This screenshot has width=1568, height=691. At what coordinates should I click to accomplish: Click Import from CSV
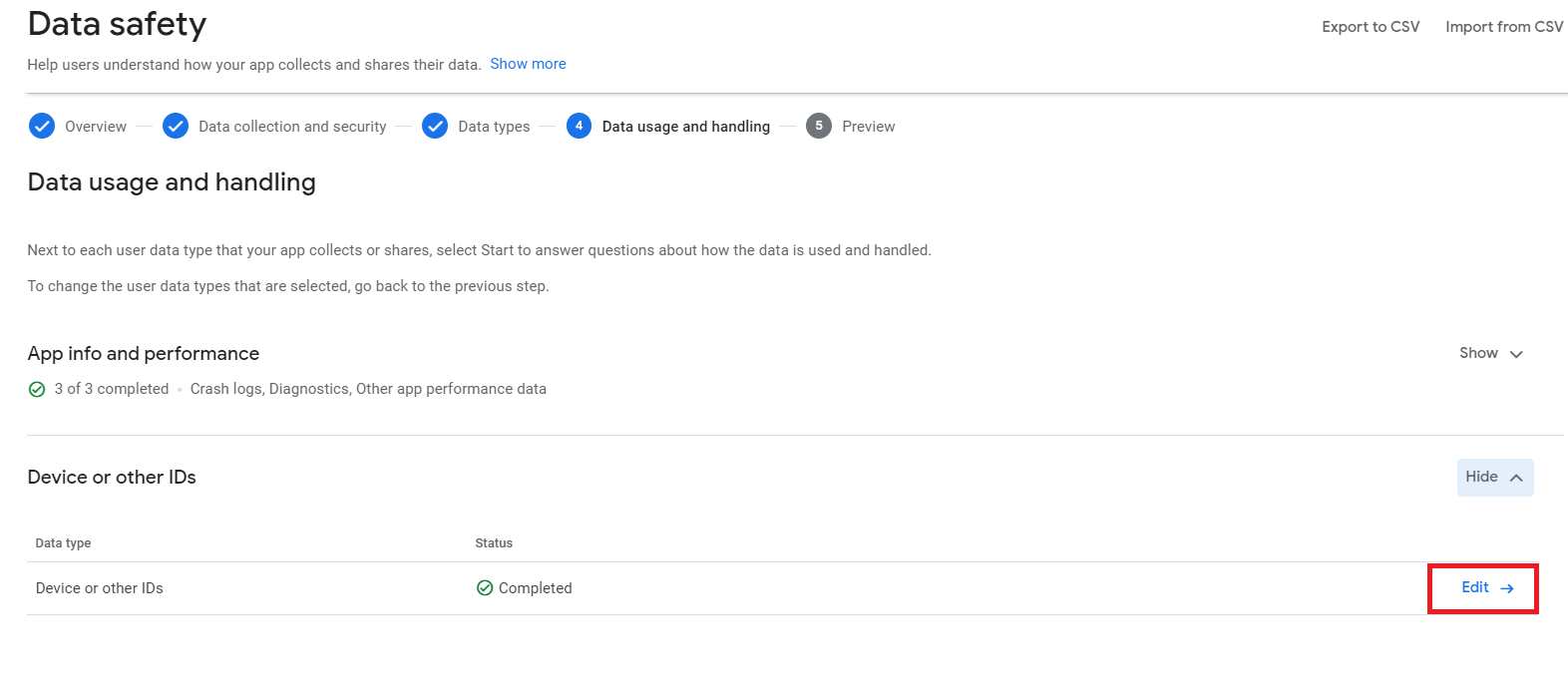point(1504,27)
